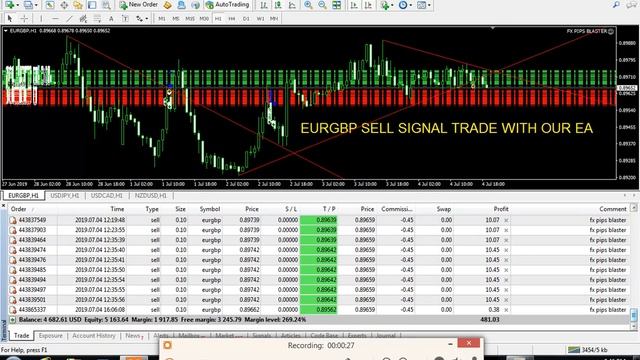Close the Terminal panel with its x
Image resolution: width=640 pixels, height=360 pixels.
[4, 206]
